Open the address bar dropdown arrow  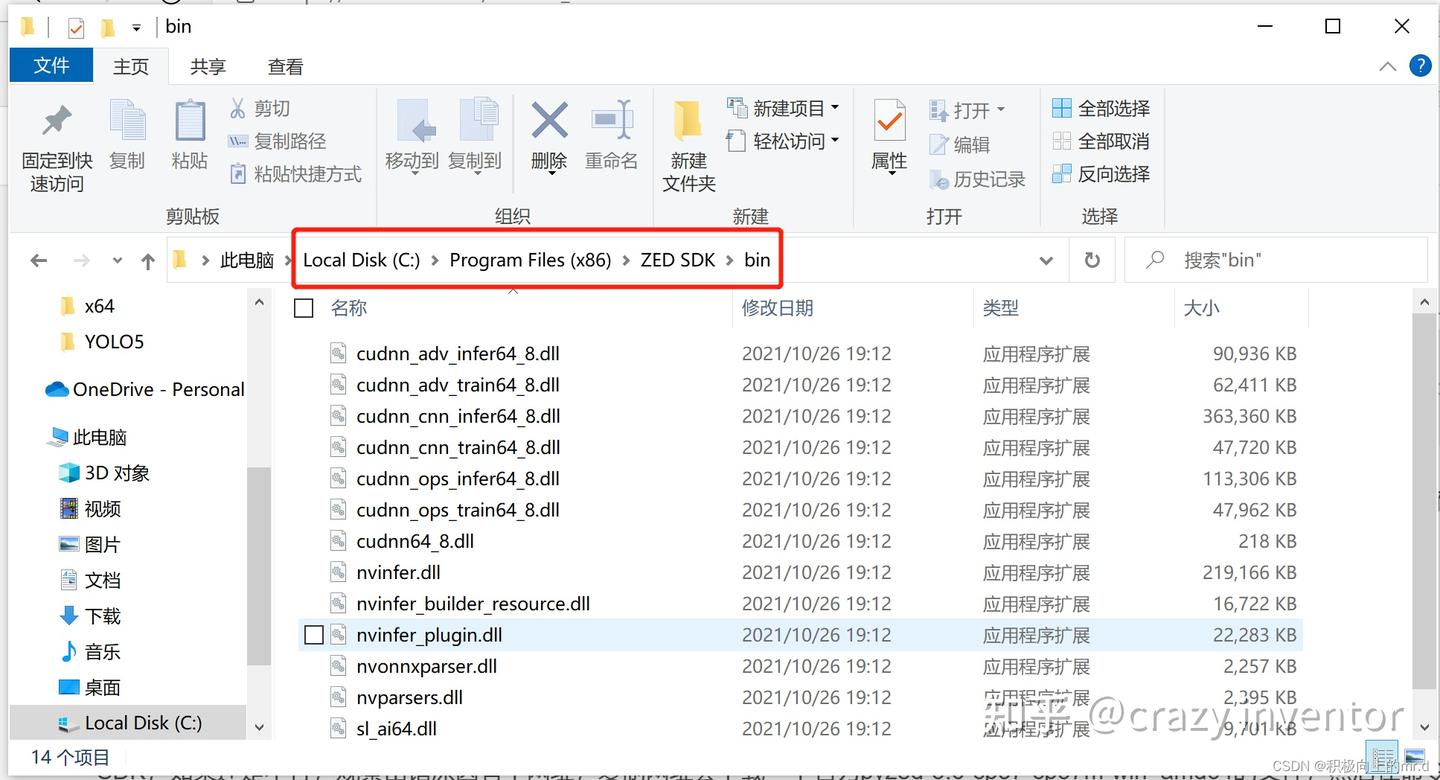[x=1046, y=259]
